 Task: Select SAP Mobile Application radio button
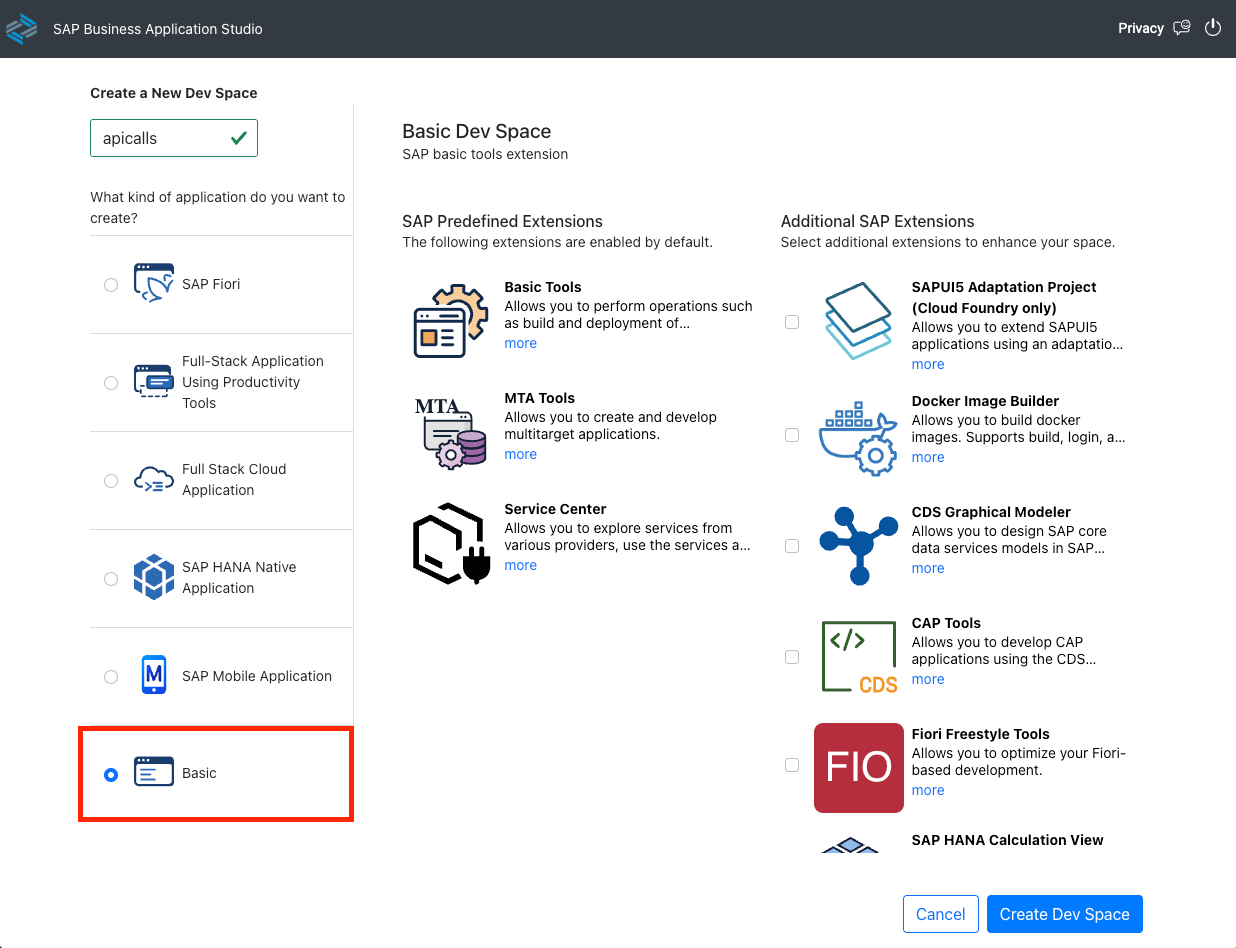(x=111, y=677)
